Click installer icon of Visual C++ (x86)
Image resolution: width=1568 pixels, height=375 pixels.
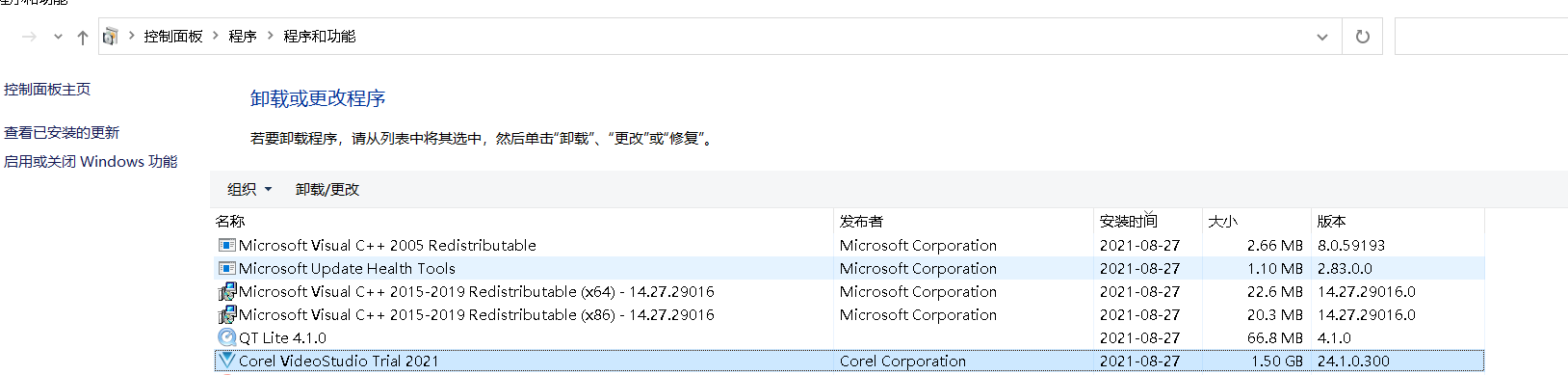(227, 314)
